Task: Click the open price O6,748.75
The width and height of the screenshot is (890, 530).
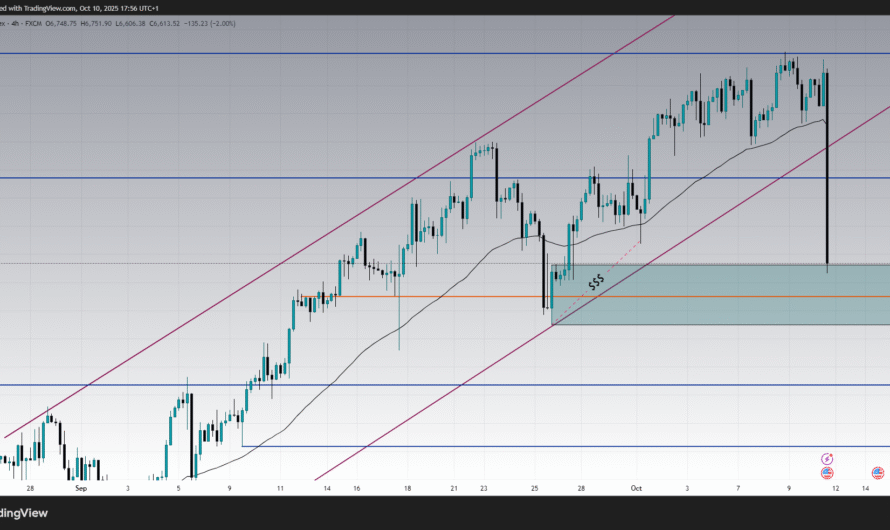Action: point(61,24)
